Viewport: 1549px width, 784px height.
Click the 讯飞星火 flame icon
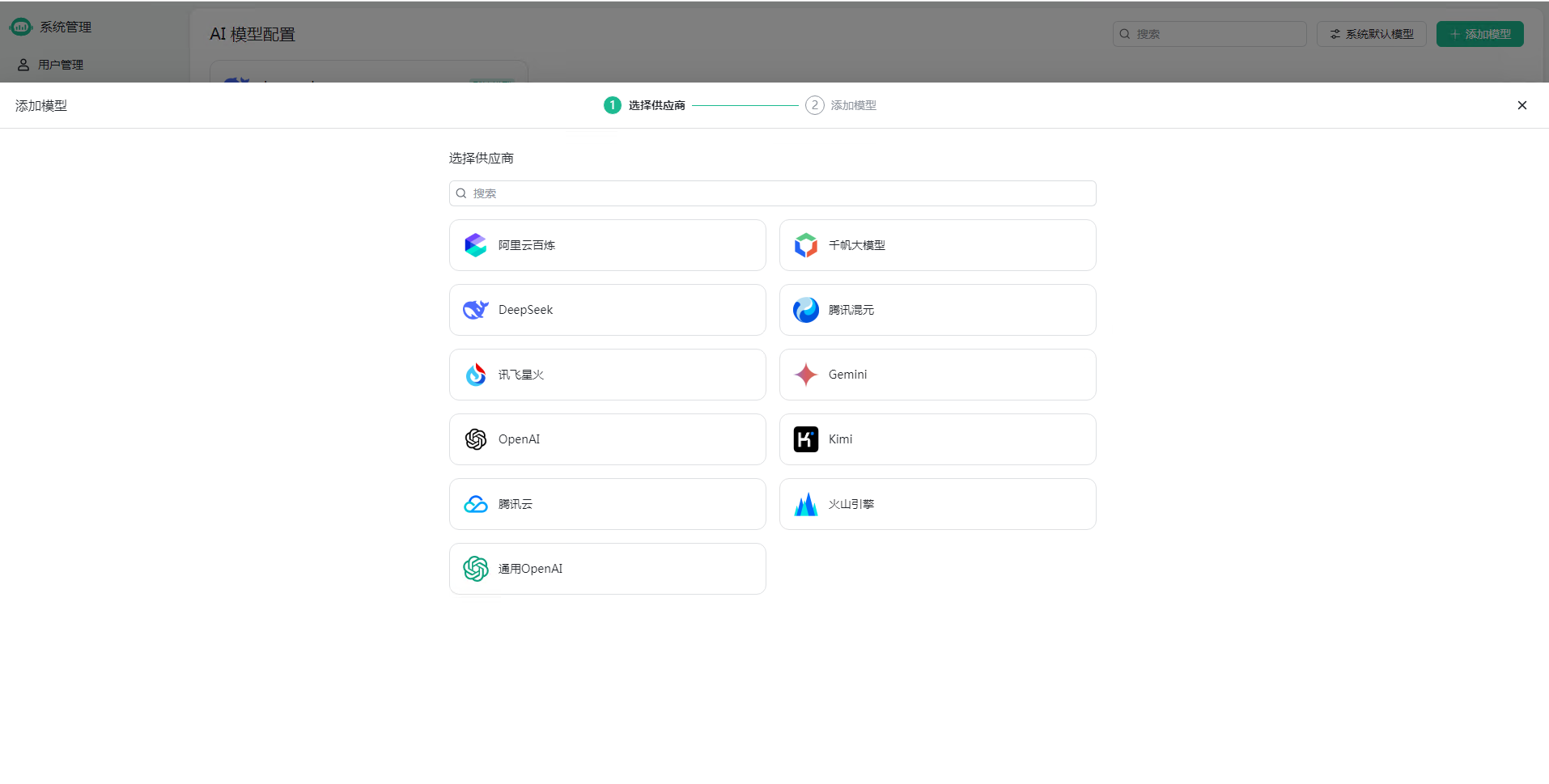[475, 375]
